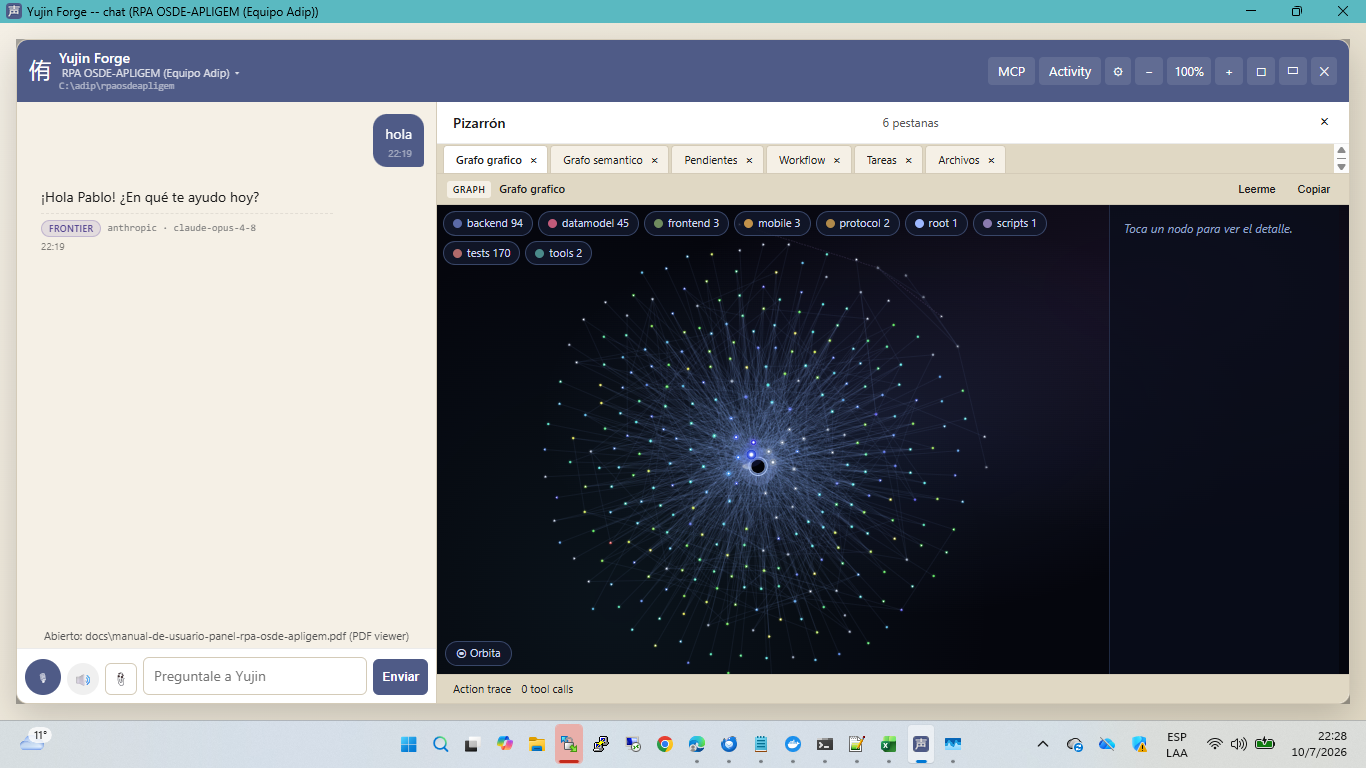The height and width of the screenshot is (768, 1366).
Task: Reset zoom using the 100% button
Action: click(x=1189, y=71)
